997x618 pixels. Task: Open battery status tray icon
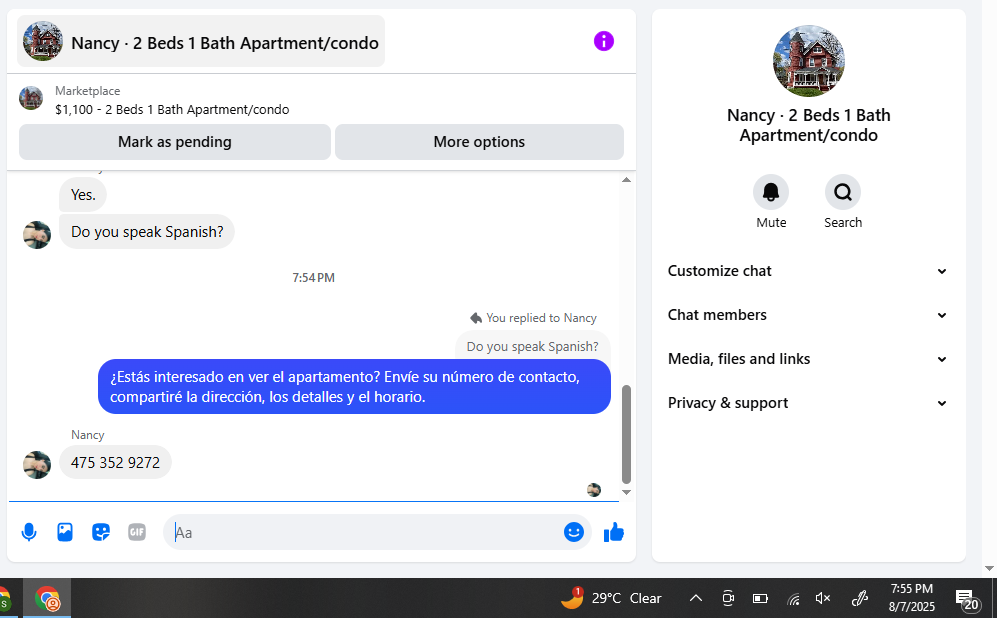tap(760, 598)
